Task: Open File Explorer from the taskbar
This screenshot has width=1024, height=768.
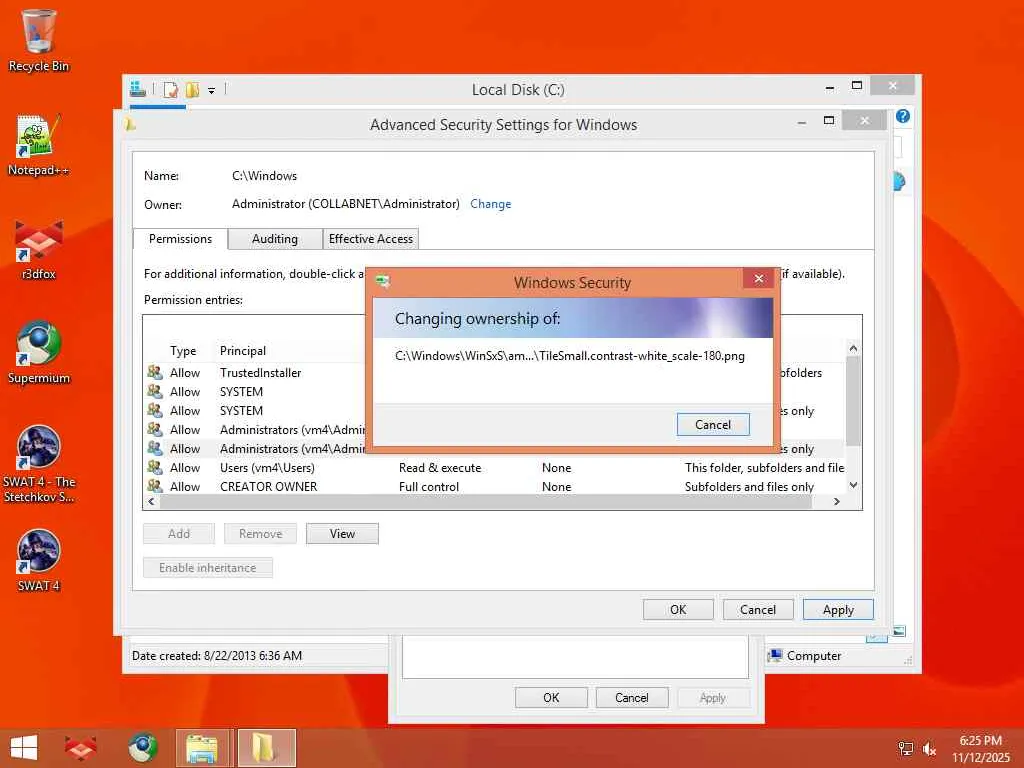Action: point(202,748)
